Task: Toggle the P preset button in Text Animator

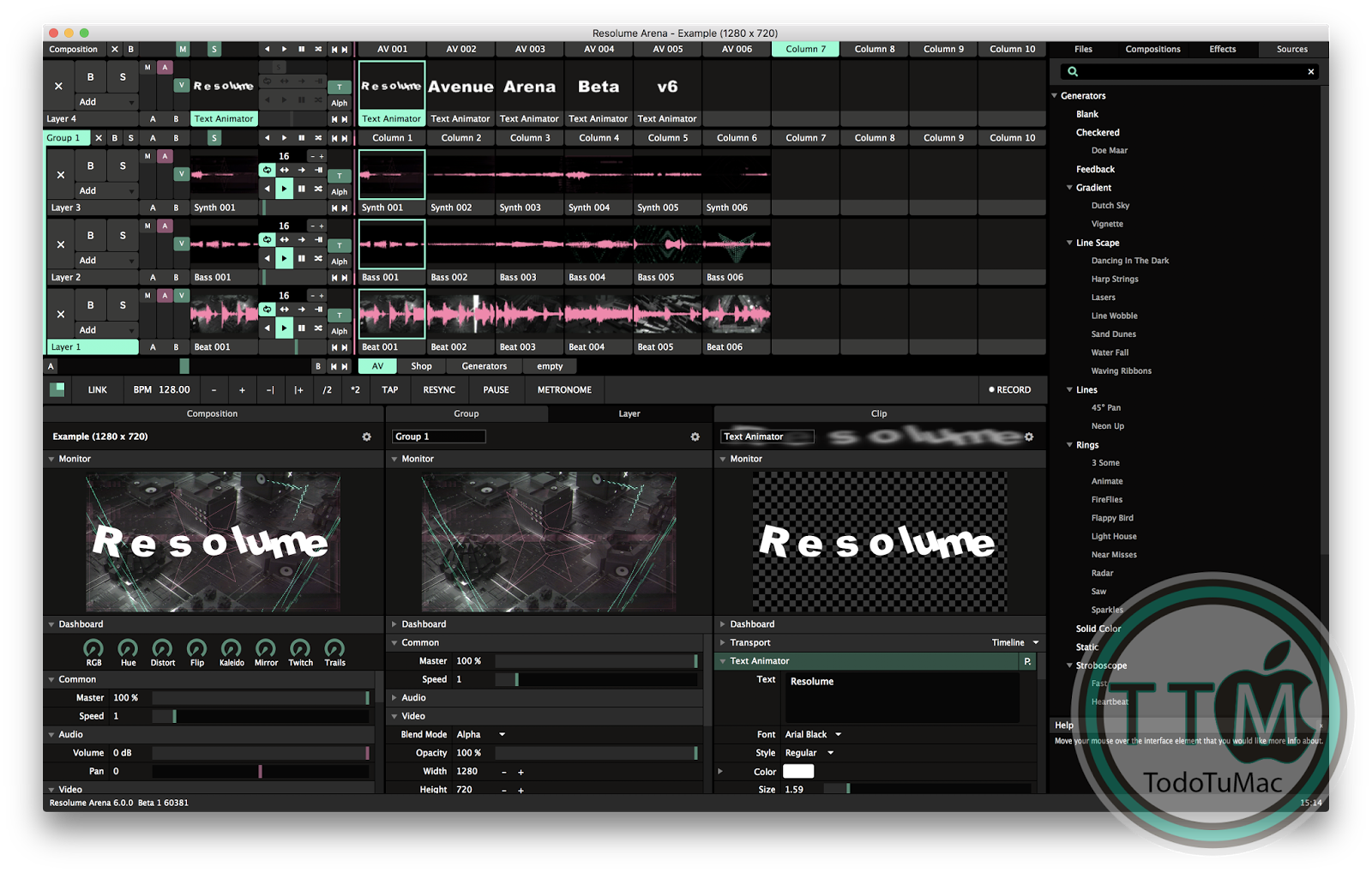Action: click(x=1027, y=661)
